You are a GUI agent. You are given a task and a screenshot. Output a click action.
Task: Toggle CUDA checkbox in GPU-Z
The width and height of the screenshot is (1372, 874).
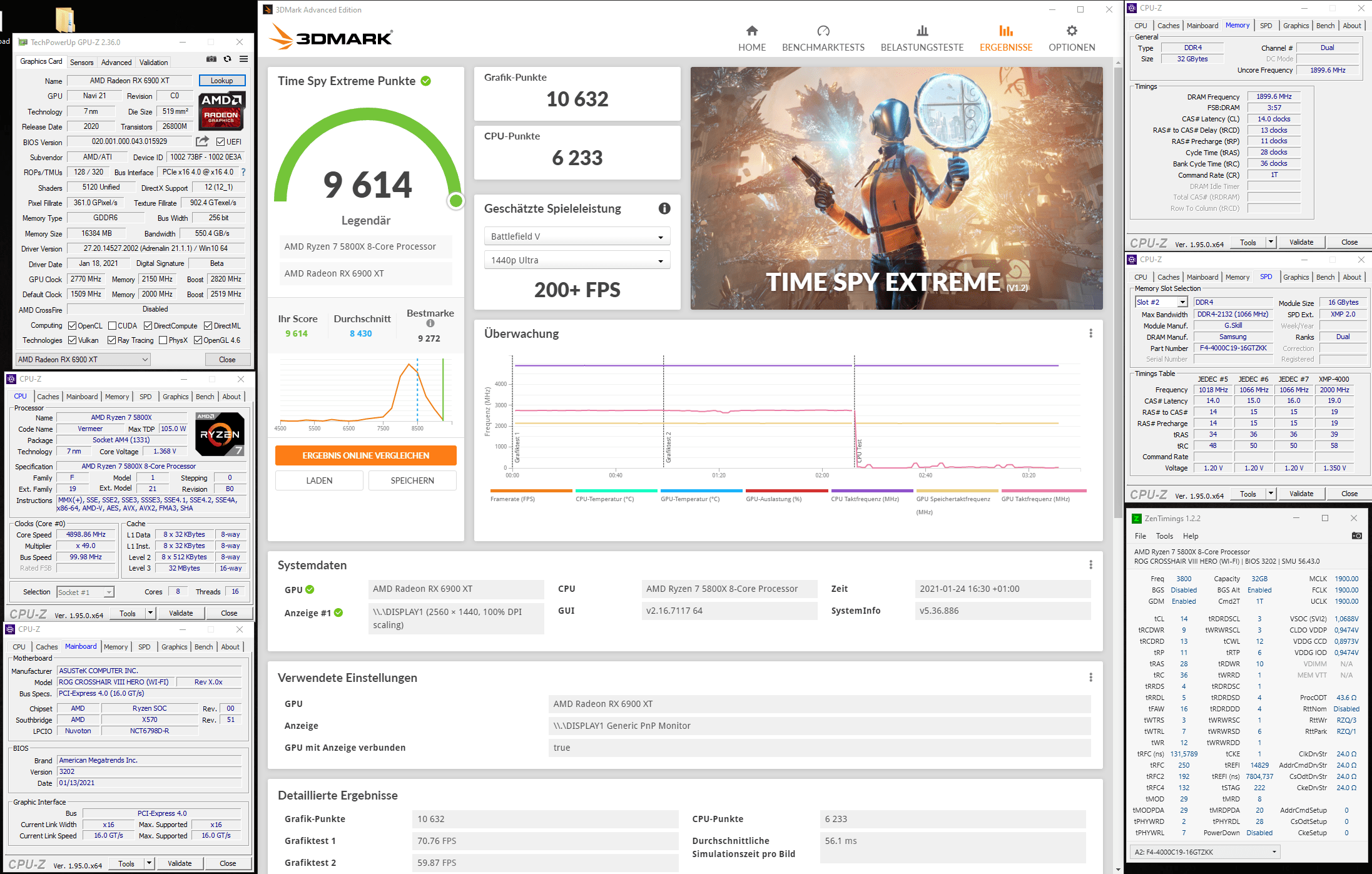click(112, 326)
